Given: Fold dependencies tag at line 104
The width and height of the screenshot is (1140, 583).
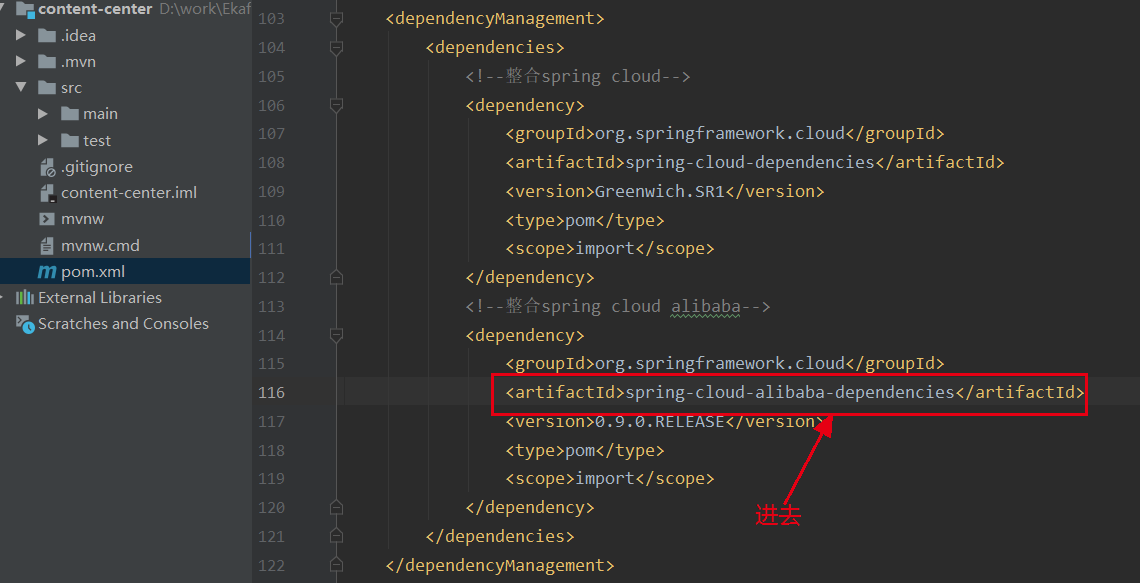Looking at the screenshot, I should [335, 48].
